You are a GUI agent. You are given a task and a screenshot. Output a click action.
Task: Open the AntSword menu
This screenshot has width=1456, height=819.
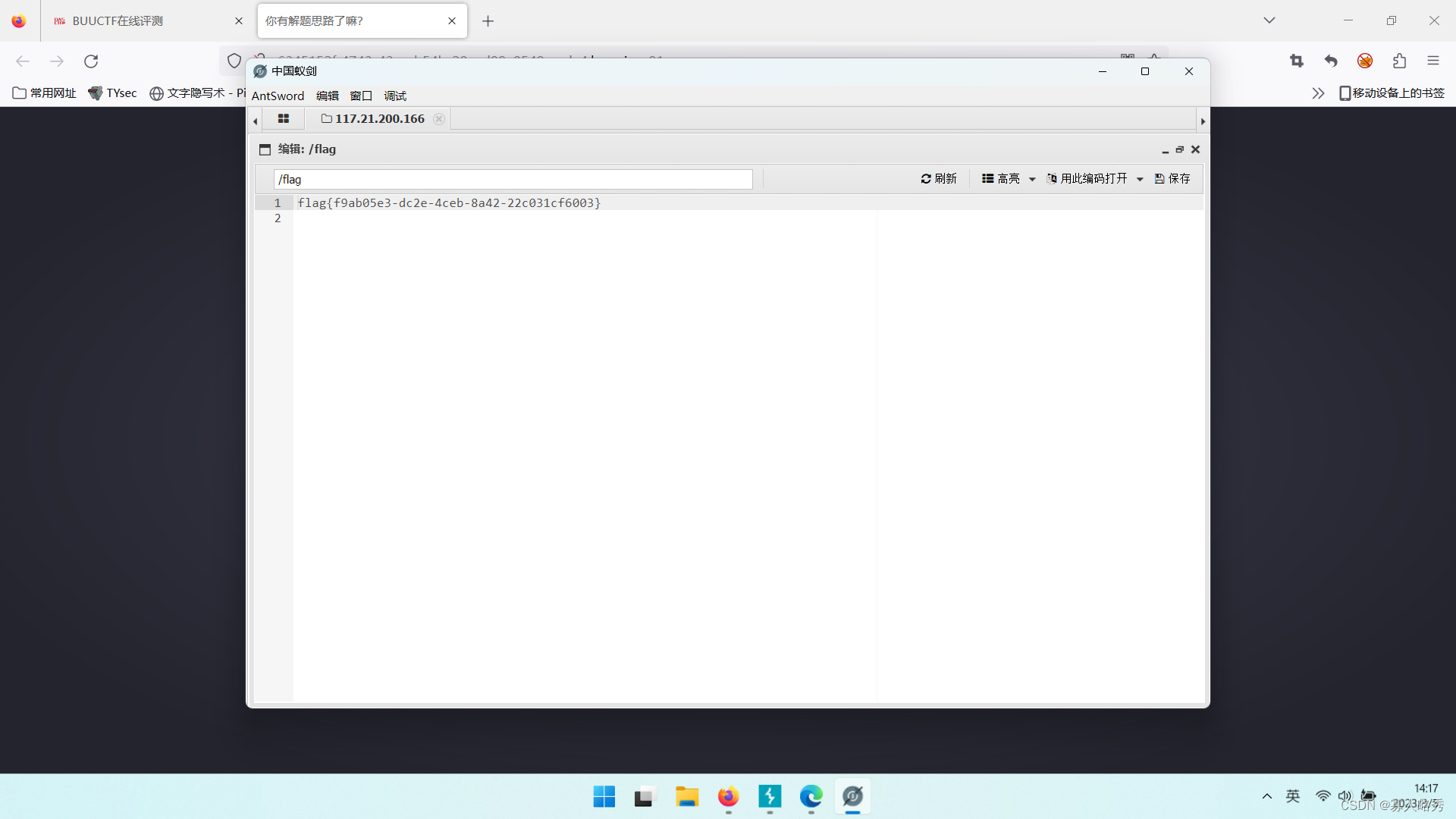(x=278, y=96)
